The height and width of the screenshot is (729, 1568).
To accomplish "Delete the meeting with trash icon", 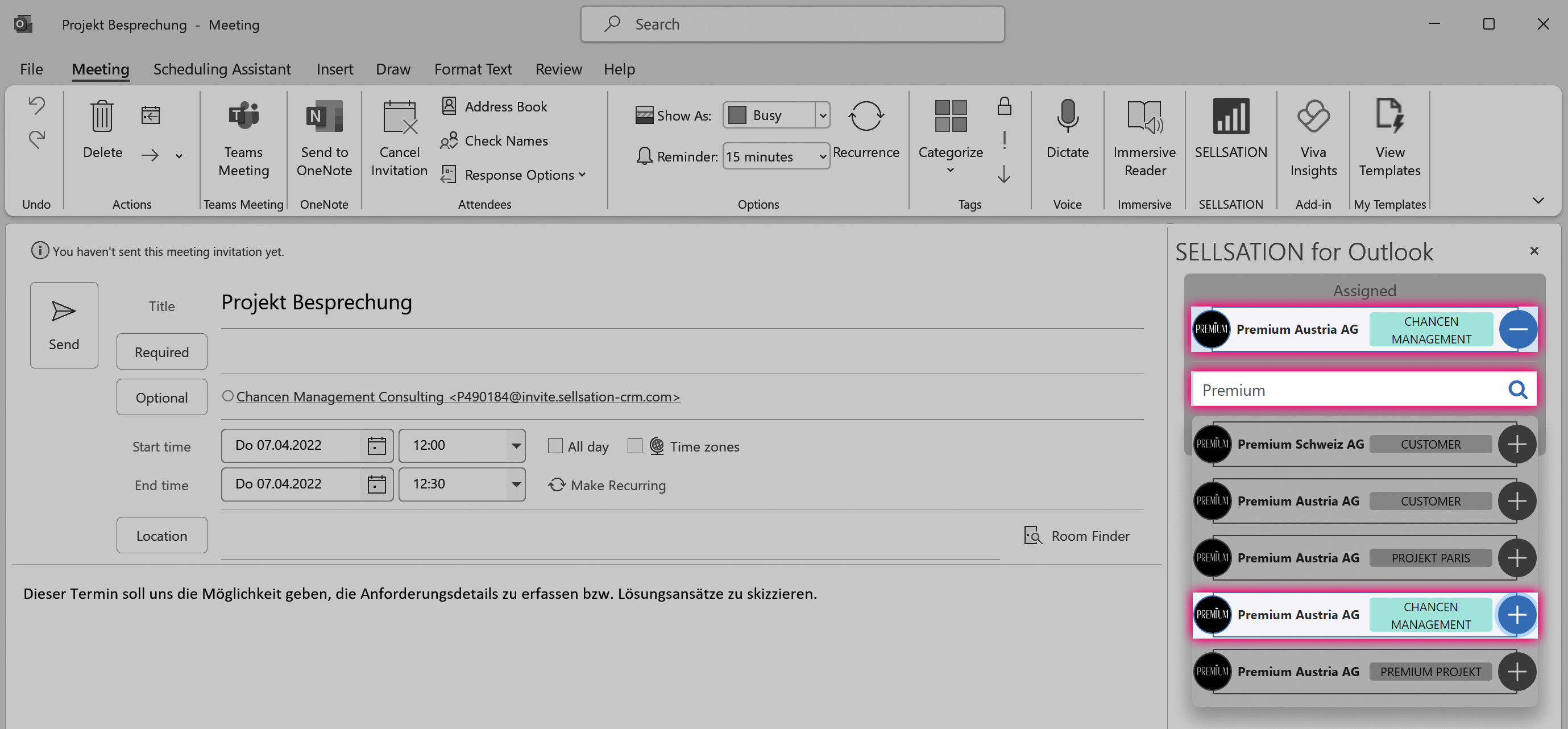I will 102,129.
